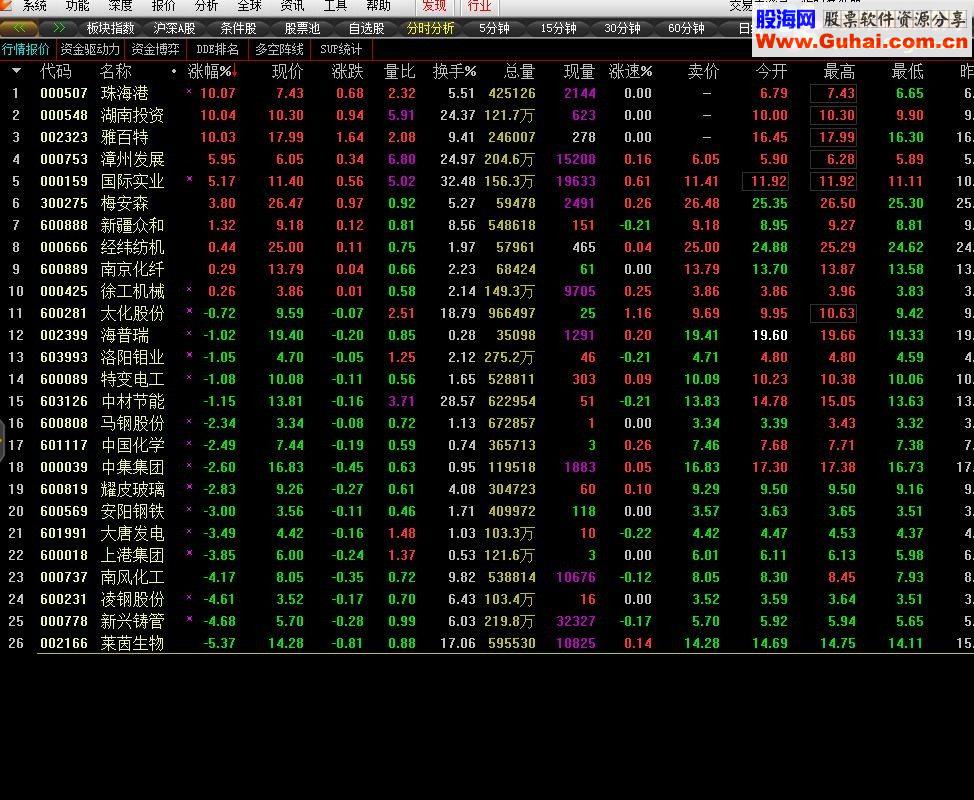
Task: Open the 帮助 menu
Action: (378, 6)
